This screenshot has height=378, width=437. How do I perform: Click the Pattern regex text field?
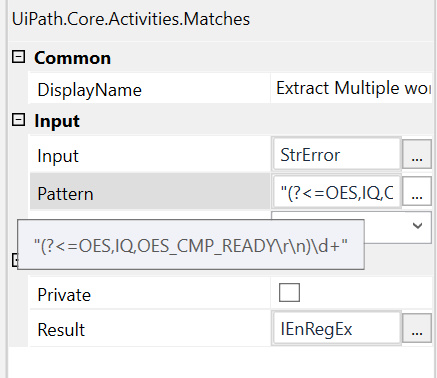[337, 193]
